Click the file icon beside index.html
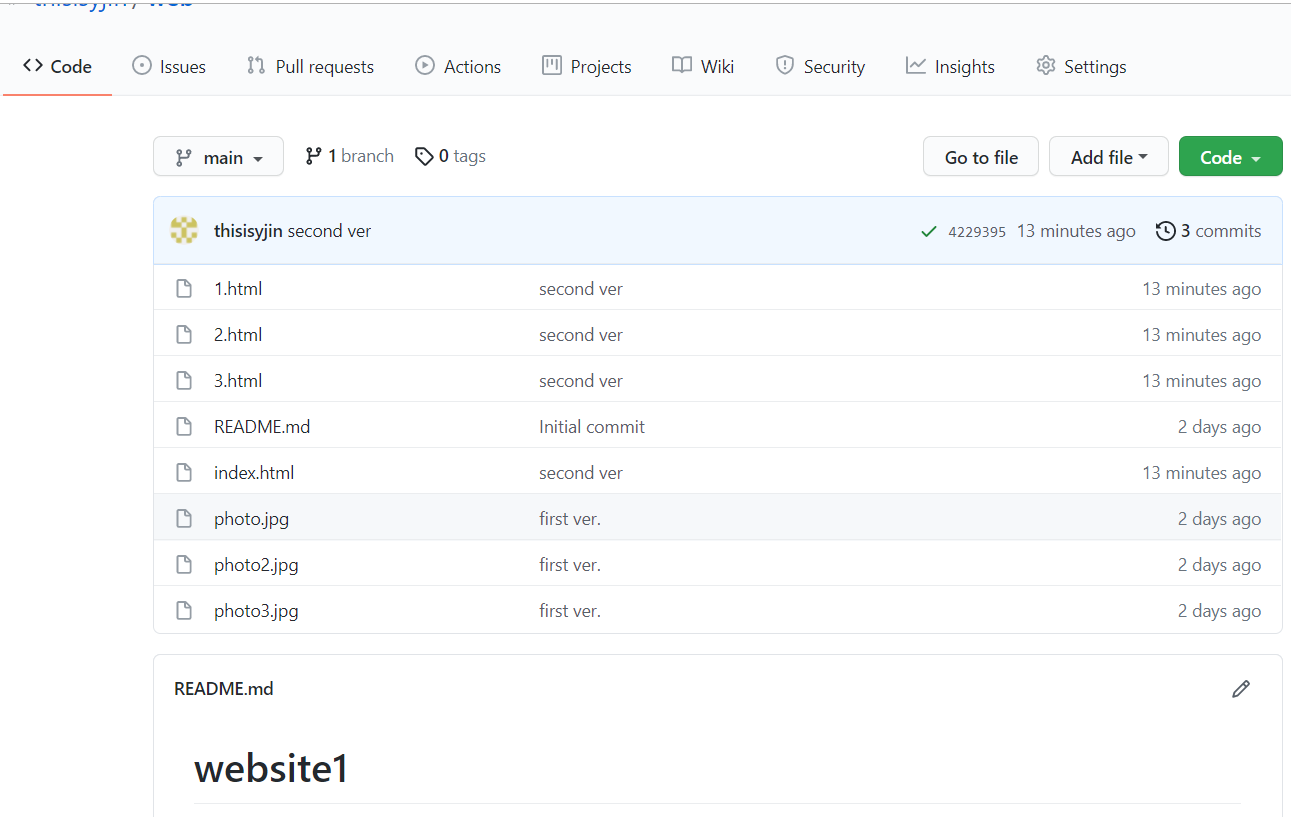 [x=184, y=473]
